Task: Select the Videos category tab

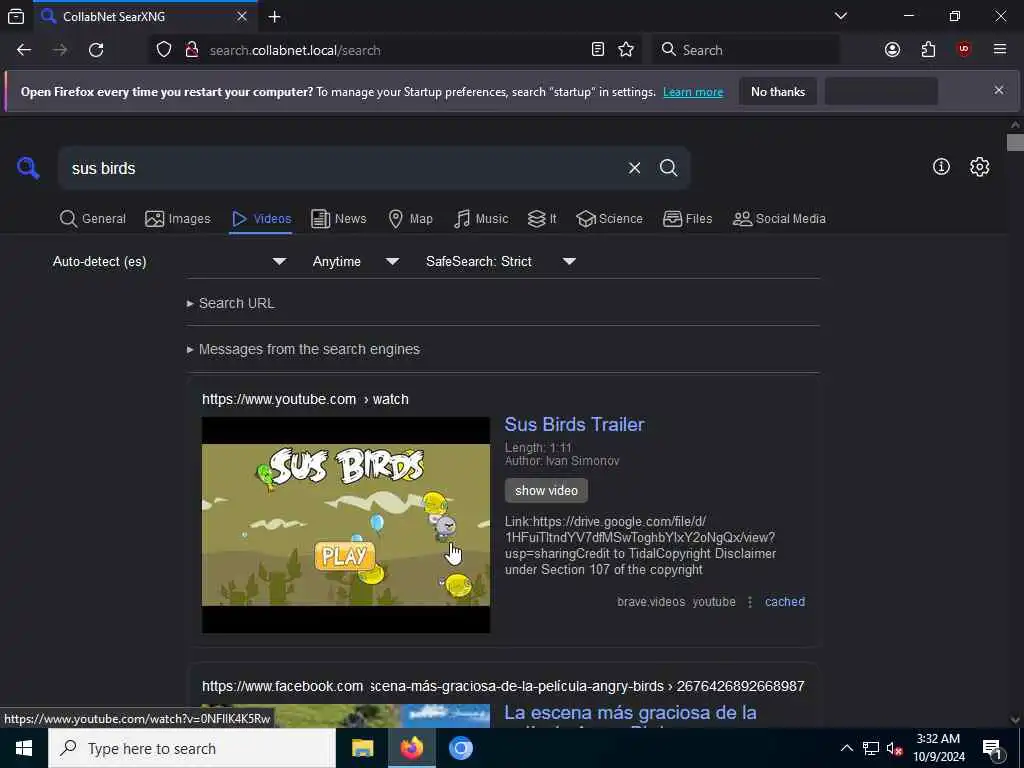Action: 261,219
